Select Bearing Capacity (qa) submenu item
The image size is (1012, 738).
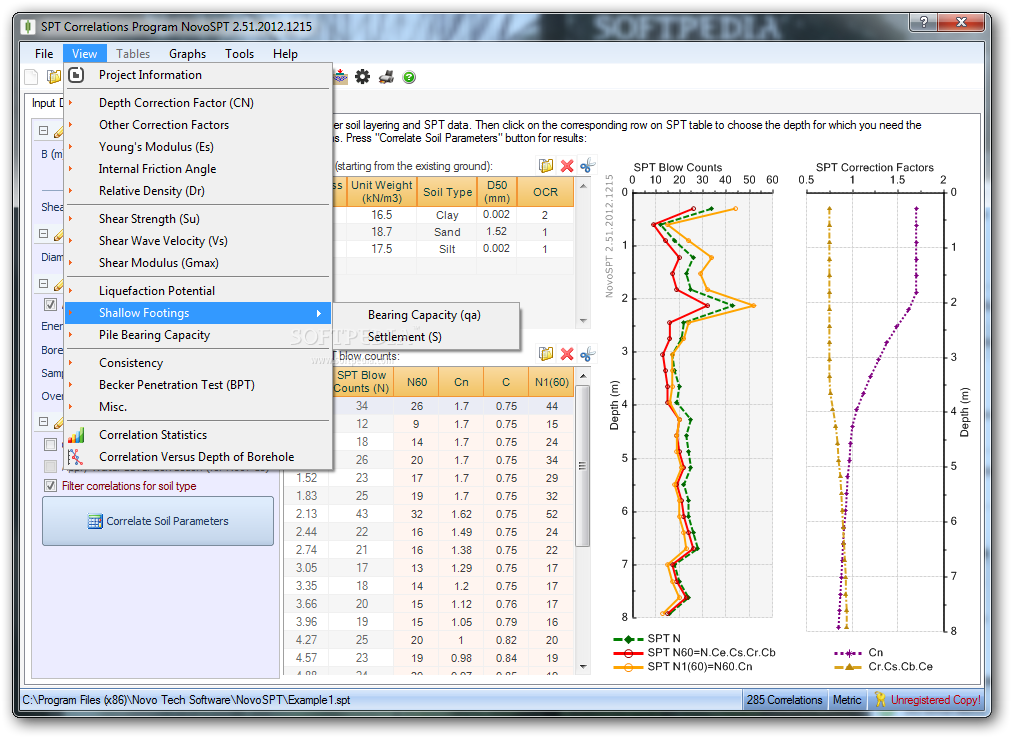click(425, 315)
